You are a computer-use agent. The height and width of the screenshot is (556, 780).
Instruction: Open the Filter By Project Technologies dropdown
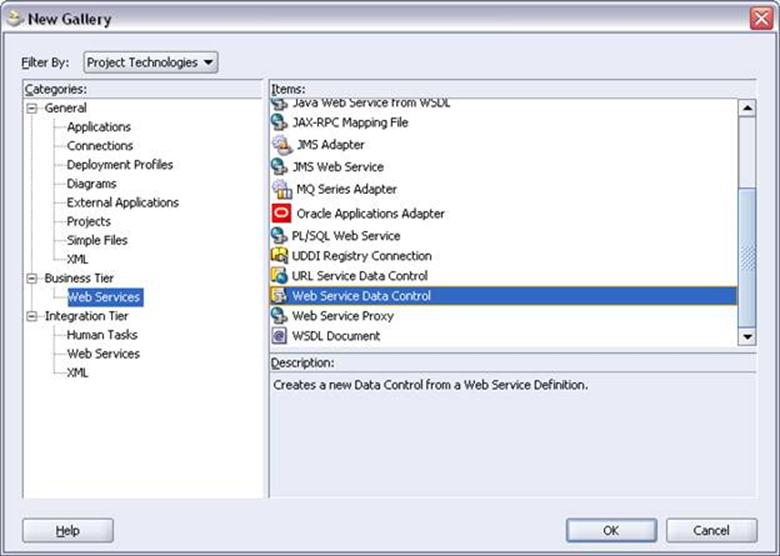(151, 62)
